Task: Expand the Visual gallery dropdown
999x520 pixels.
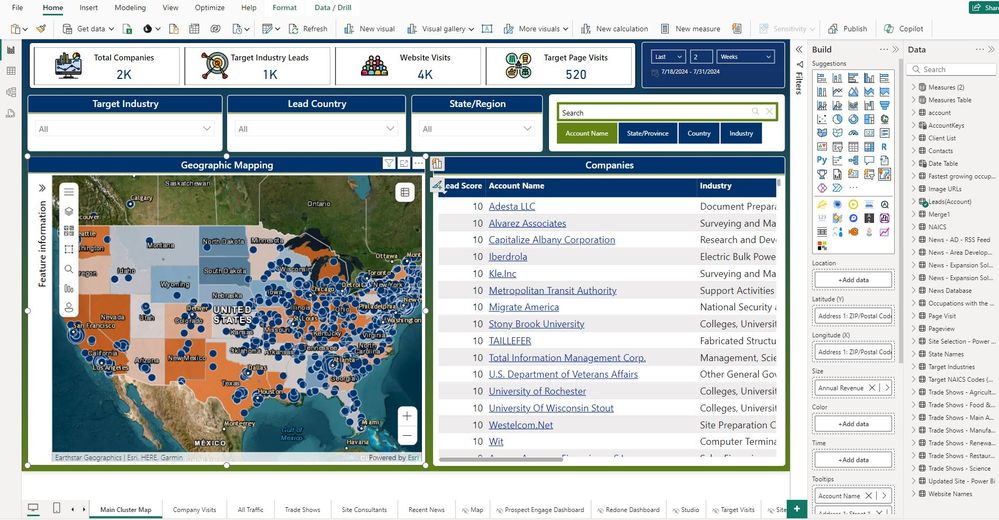Action: [471, 29]
